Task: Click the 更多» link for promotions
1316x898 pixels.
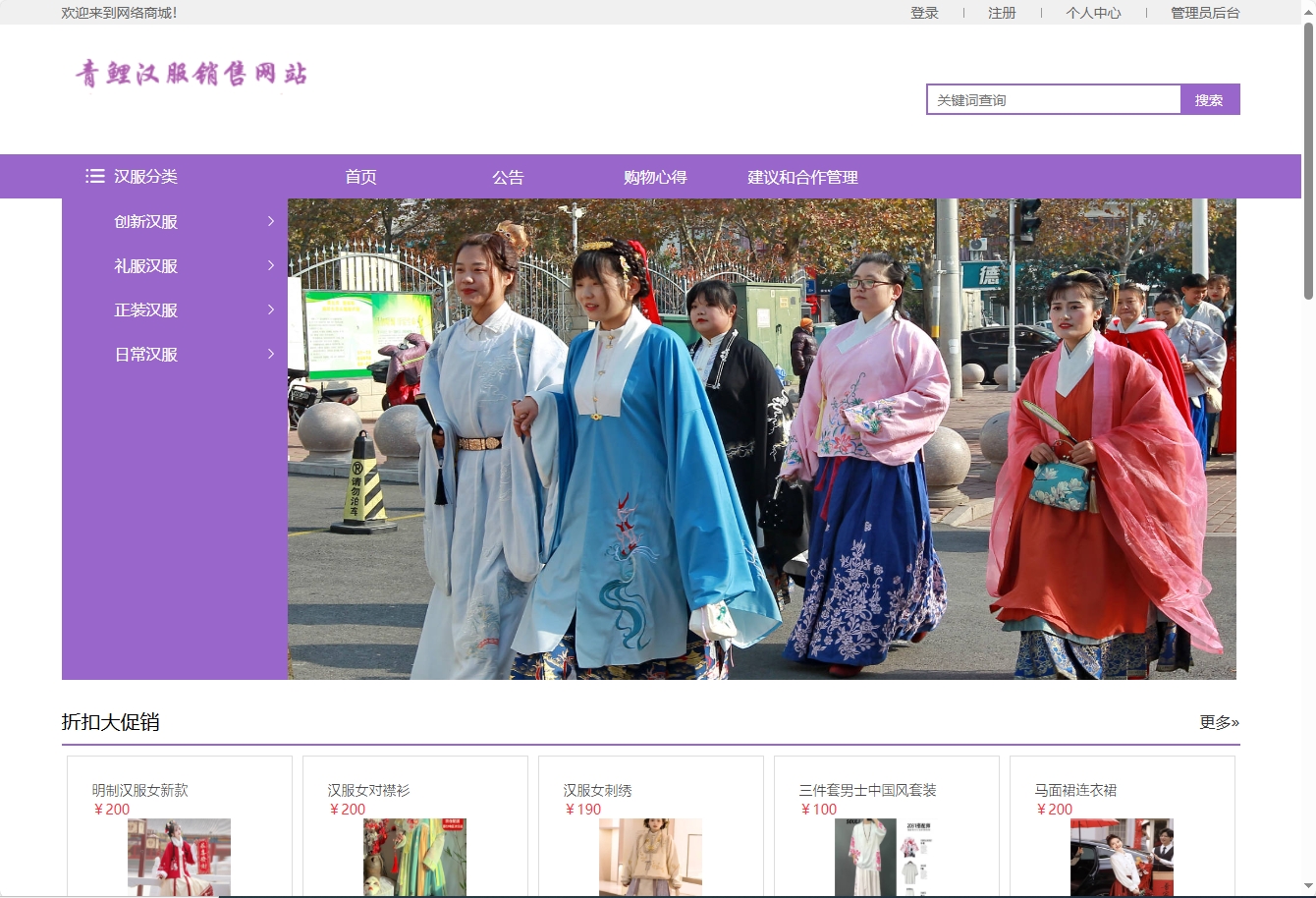Action: [1218, 721]
